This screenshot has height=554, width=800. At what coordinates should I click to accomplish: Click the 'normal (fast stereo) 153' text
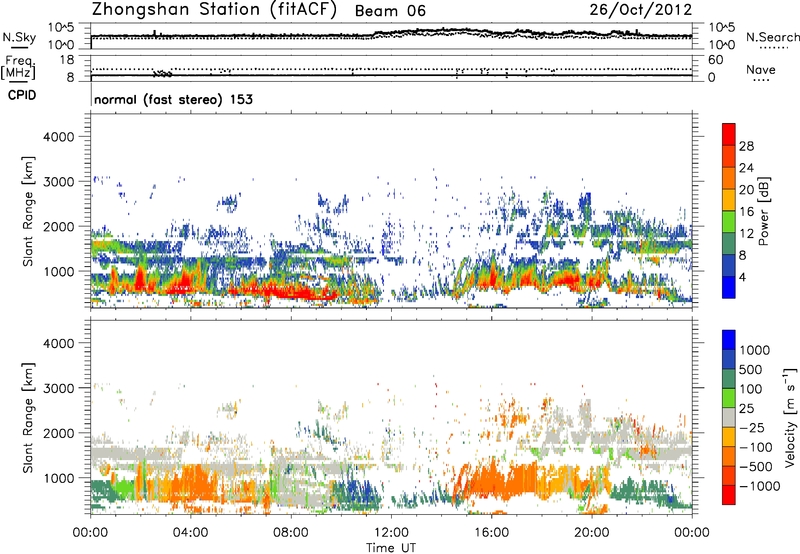[173, 99]
